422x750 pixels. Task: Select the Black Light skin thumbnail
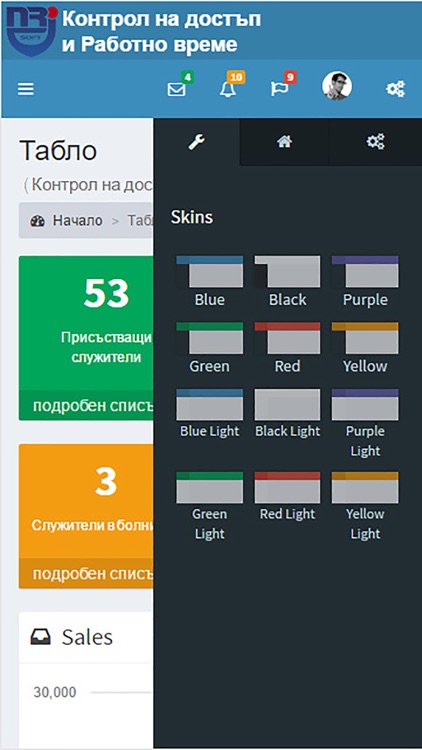click(287, 405)
